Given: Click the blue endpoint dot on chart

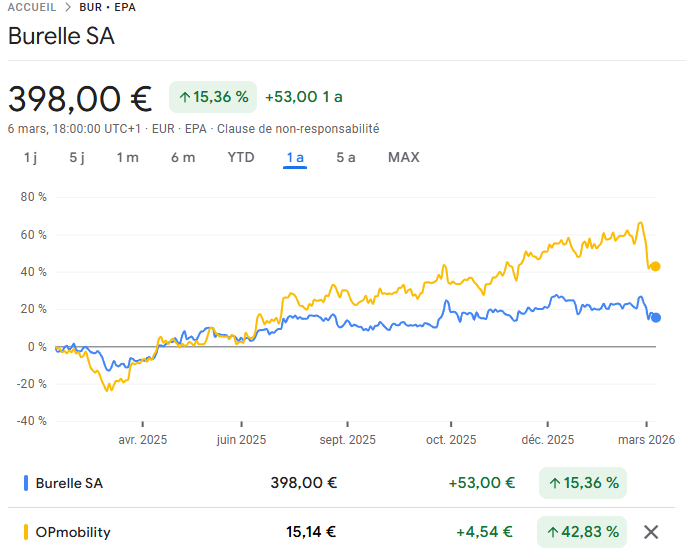Looking at the screenshot, I should 656,318.
